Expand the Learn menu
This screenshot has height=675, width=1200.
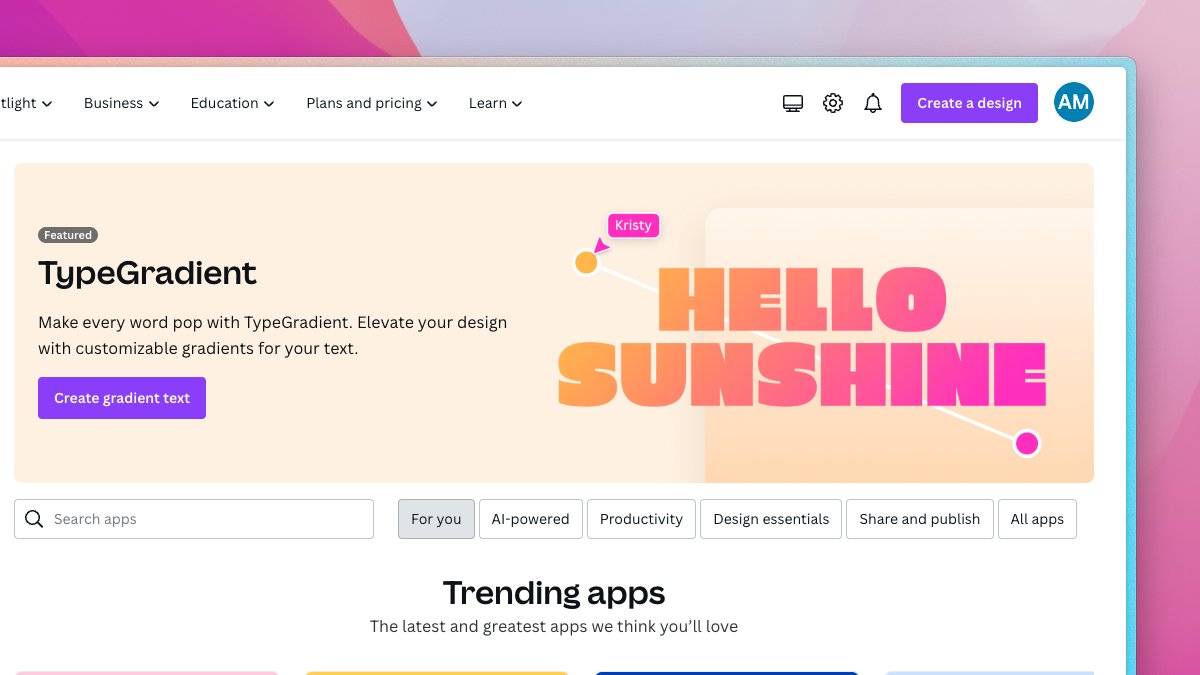(496, 103)
